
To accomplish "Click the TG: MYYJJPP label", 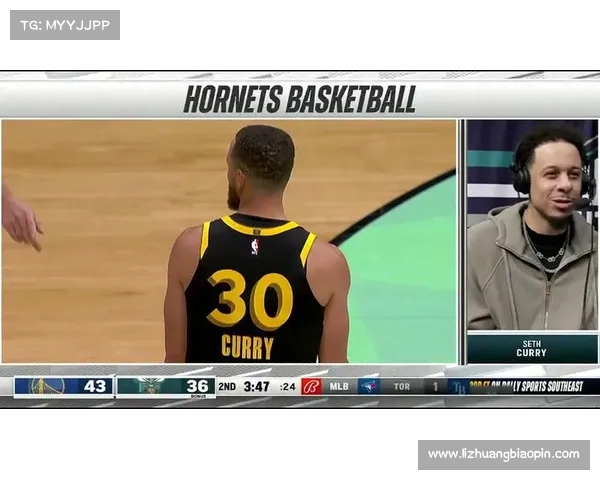I will coord(65,25).
